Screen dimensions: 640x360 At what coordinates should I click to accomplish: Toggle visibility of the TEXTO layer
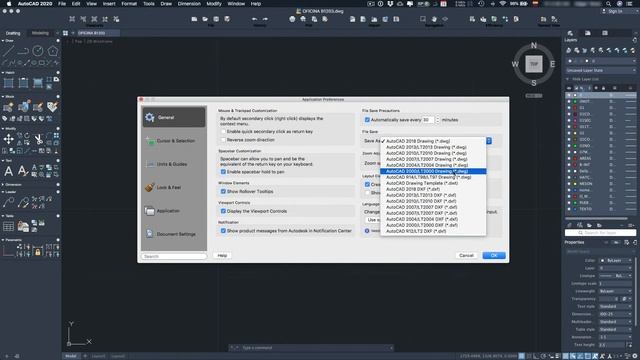569,209
